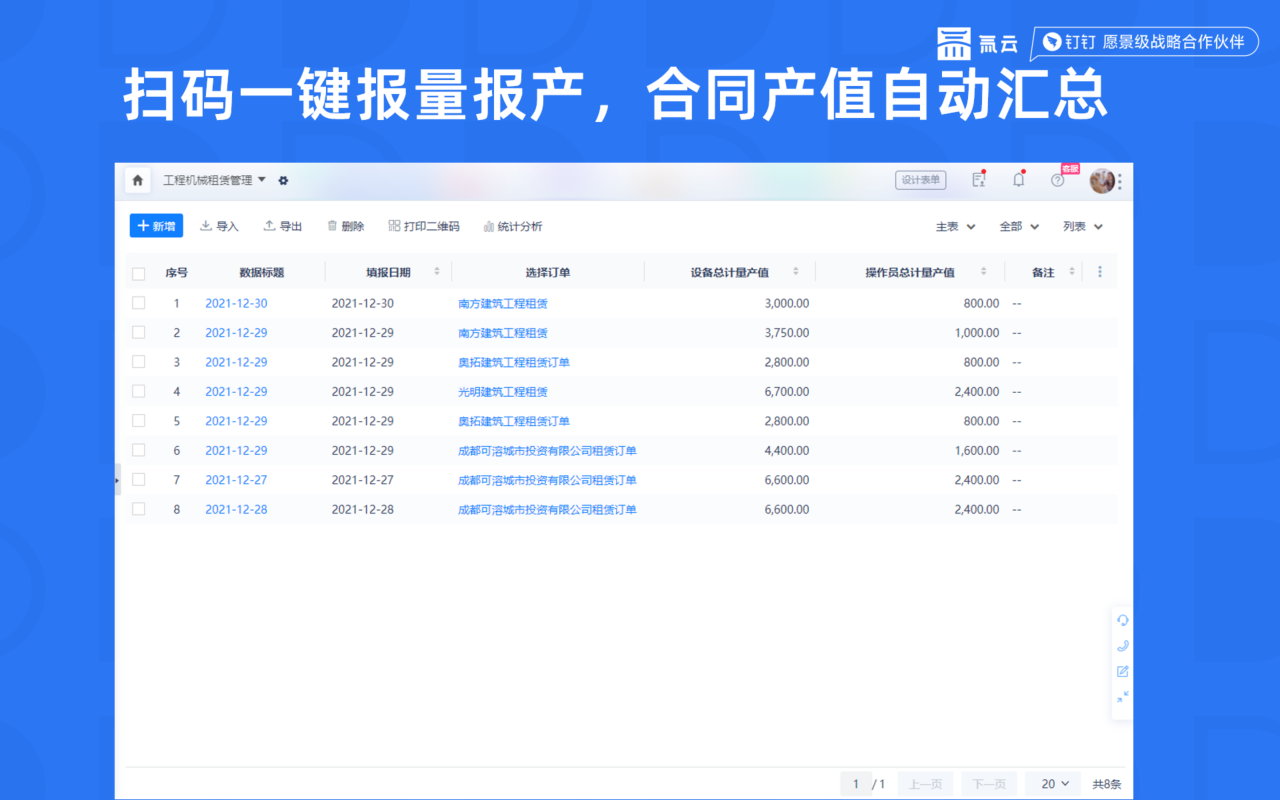Open the home icon button
Screen dimensions: 1280x800
click(x=138, y=181)
